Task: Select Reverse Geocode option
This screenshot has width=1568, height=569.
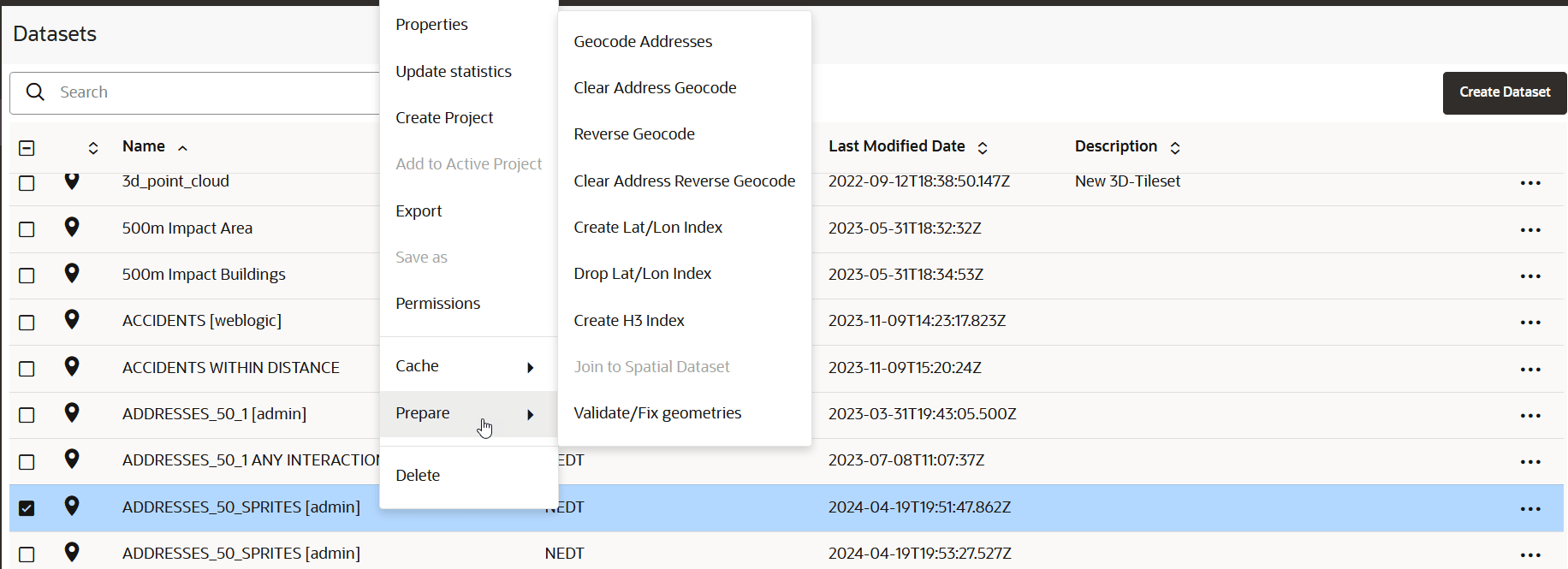Action: point(634,134)
